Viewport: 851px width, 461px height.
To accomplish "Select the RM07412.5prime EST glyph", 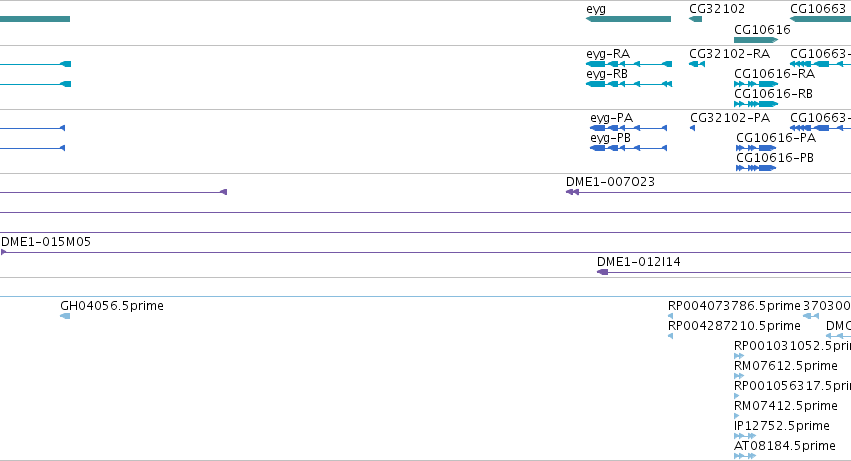I will point(736,416).
